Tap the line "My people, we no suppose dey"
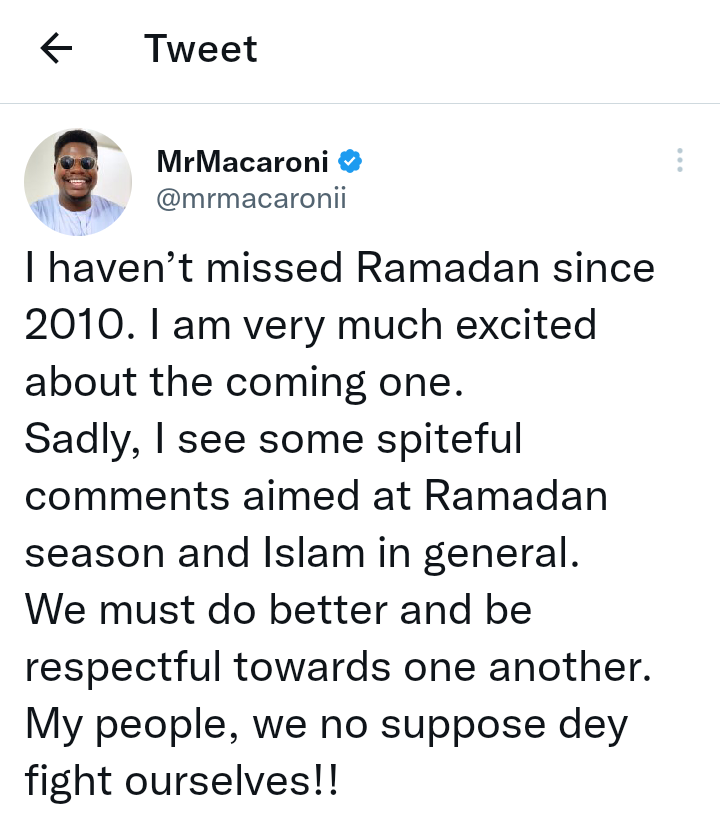 click(x=326, y=724)
